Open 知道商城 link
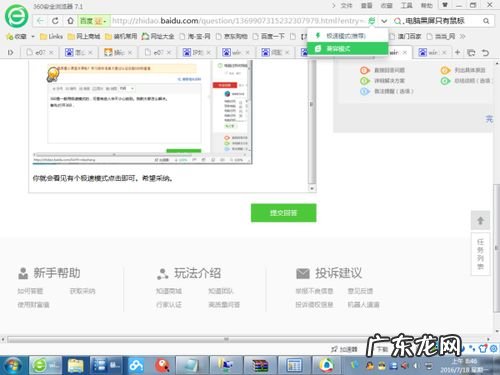Screen dimensions: 500x375 click(169, 291)
